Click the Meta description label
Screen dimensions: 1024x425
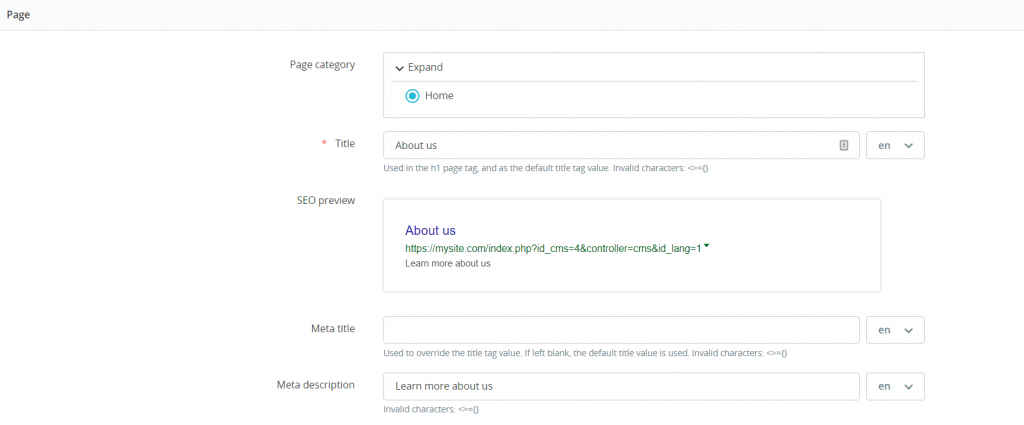pos(316,384)
